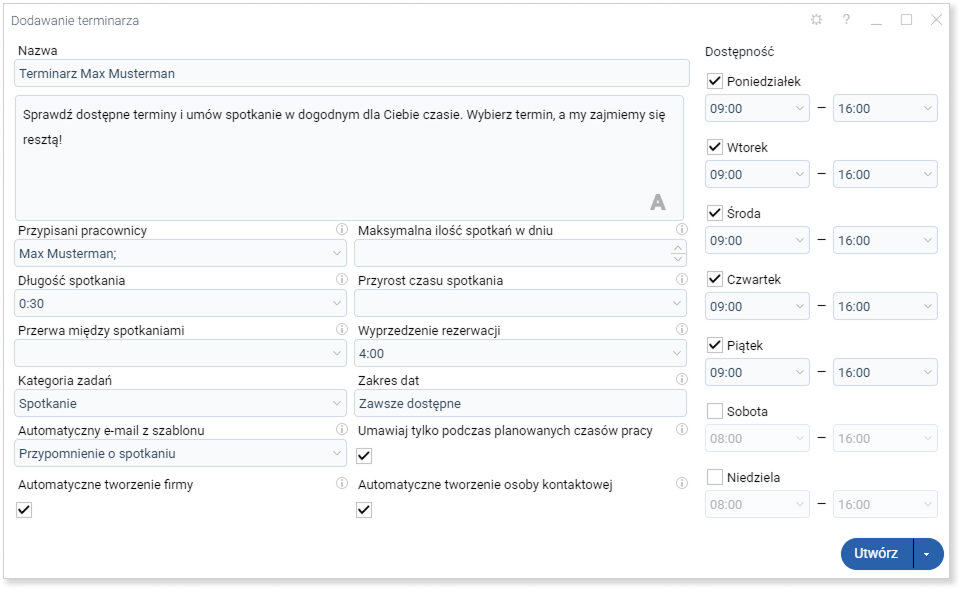Screen dimensions: 961x590
Task: Open Piątek end time dropdown
Action: 885,373
